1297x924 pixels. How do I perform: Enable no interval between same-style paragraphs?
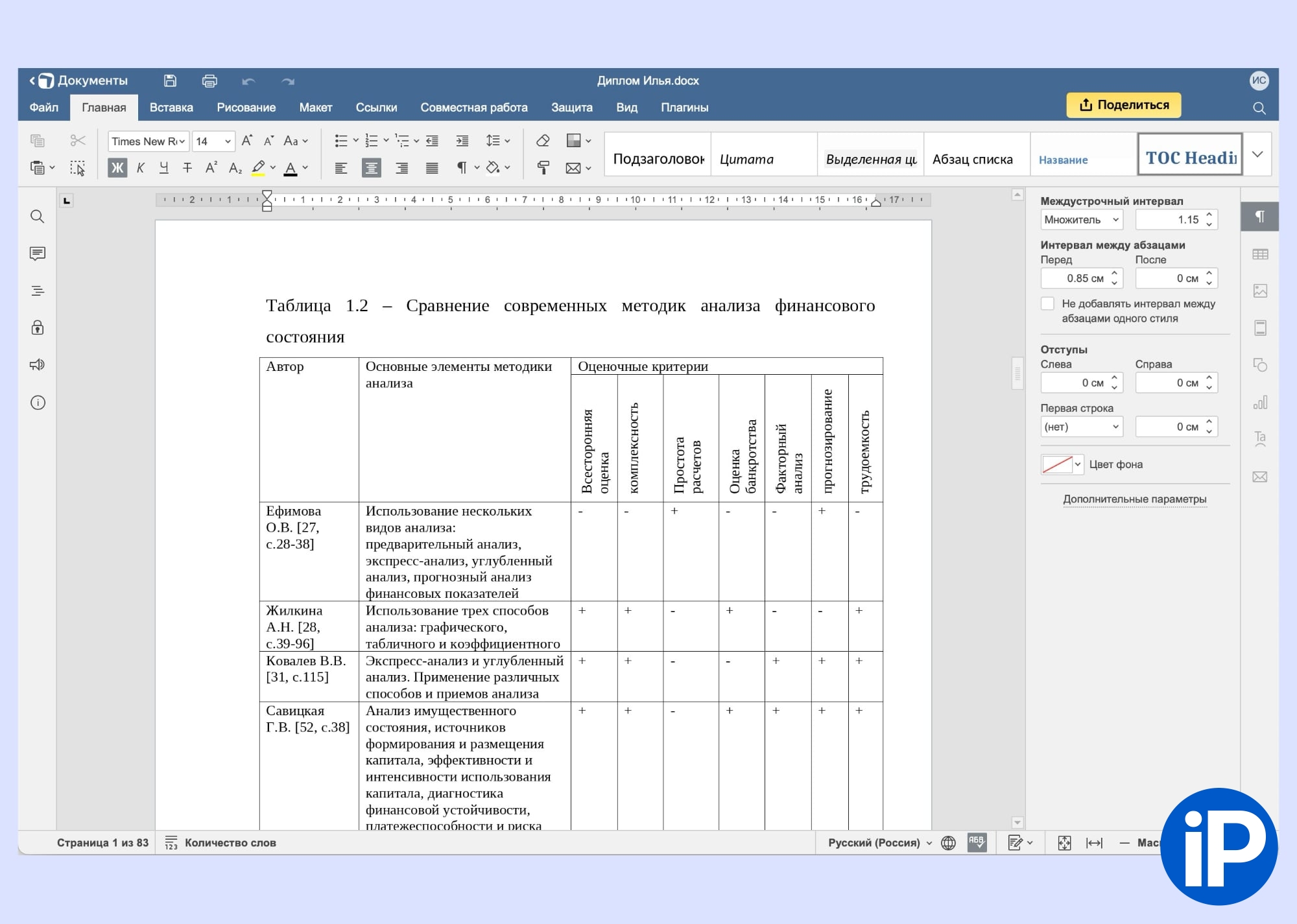click(1047, 303)
